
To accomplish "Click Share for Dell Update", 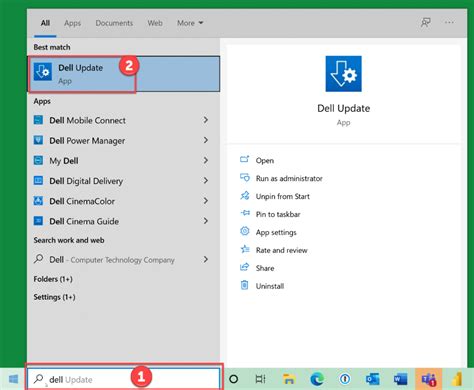I will pos(265,268).
